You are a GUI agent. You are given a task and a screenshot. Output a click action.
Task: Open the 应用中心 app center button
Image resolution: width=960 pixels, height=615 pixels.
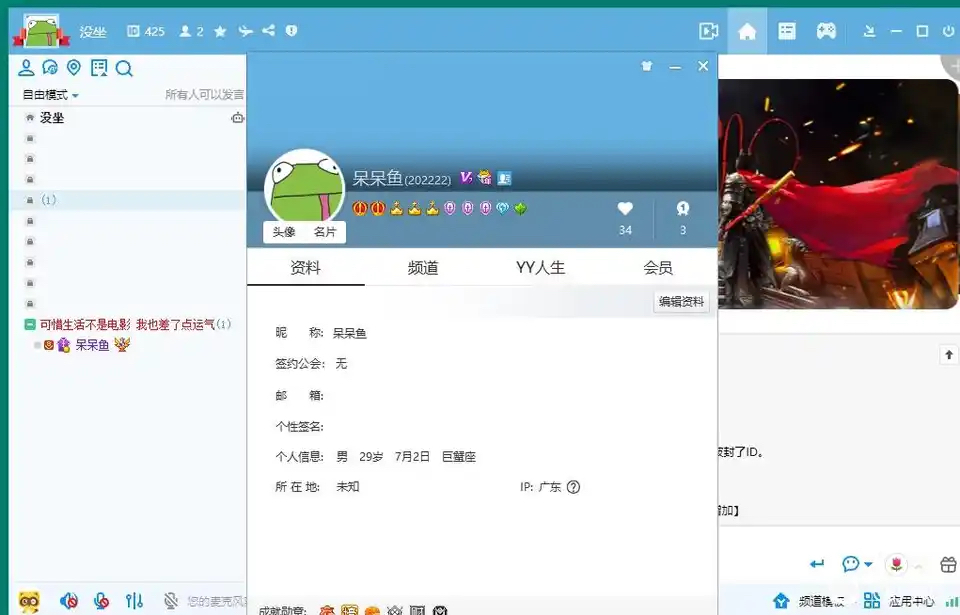[899, 601]
